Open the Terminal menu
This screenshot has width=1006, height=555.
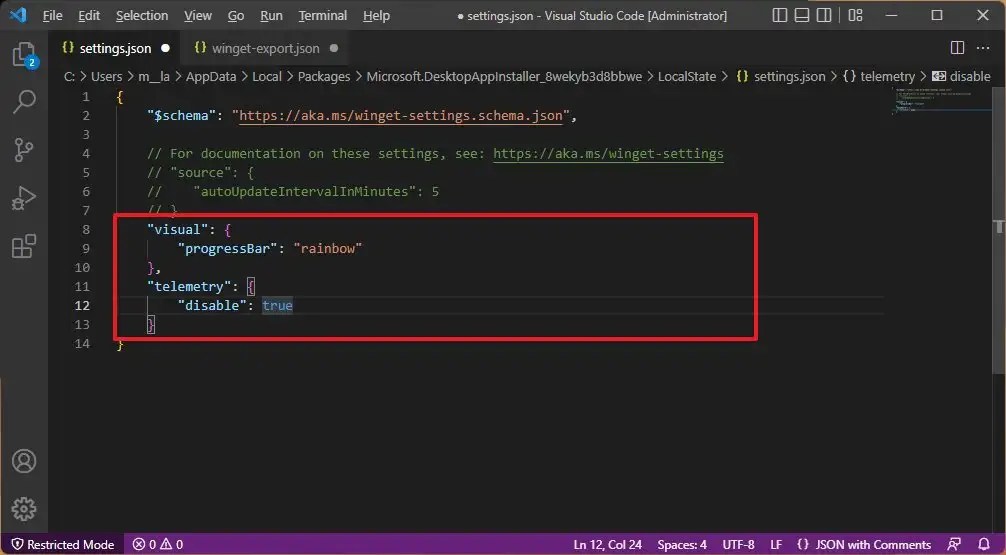pyautogui.click(x=322, y=15)
